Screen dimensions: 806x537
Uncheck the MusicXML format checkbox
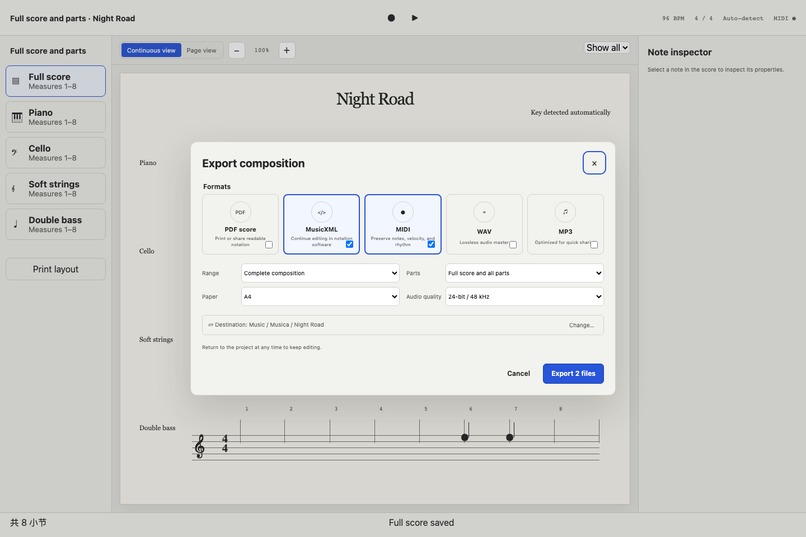tap(350, 244)
